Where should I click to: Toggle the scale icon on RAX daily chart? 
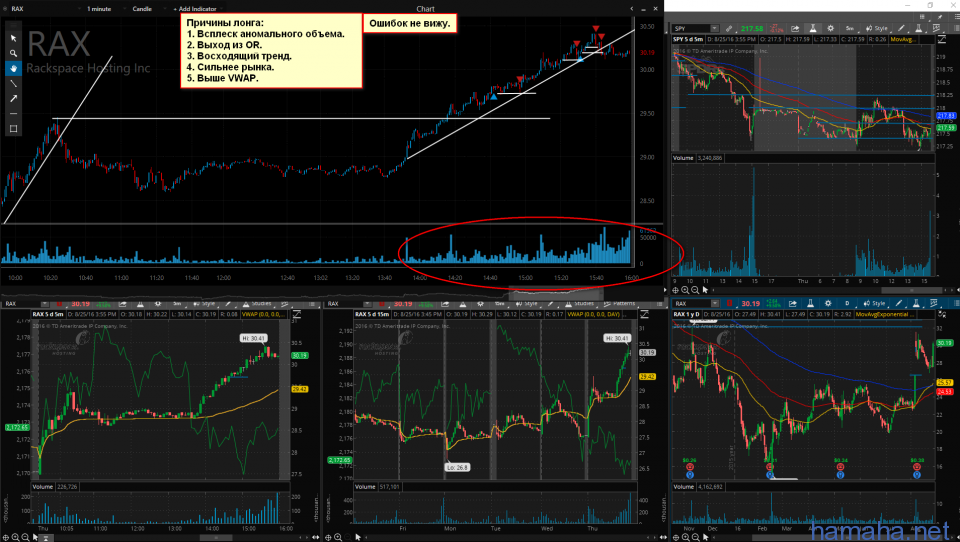[x=942, y=315]
